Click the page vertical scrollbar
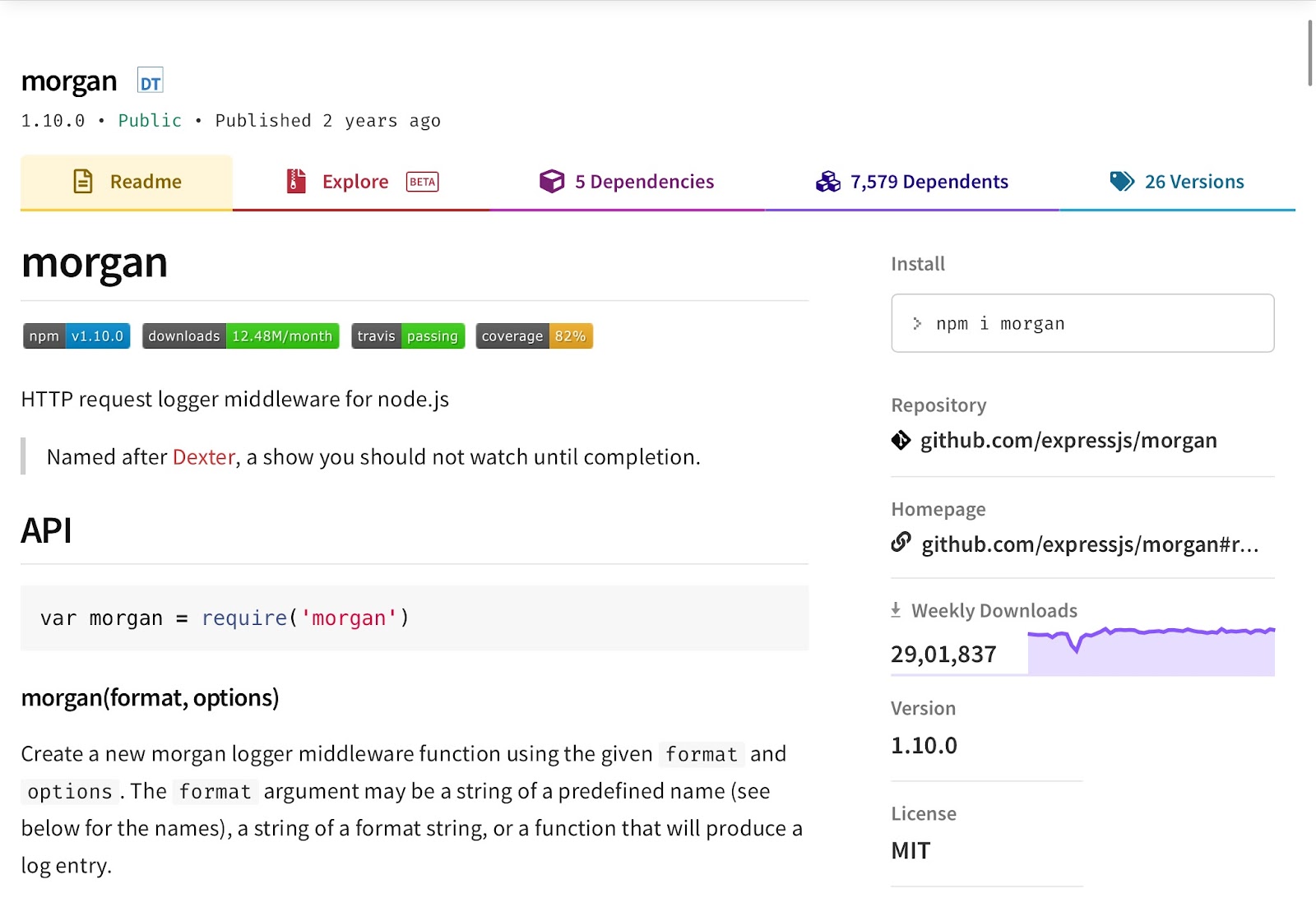The image size is (1316, 907). click(x=1310, y=53)
